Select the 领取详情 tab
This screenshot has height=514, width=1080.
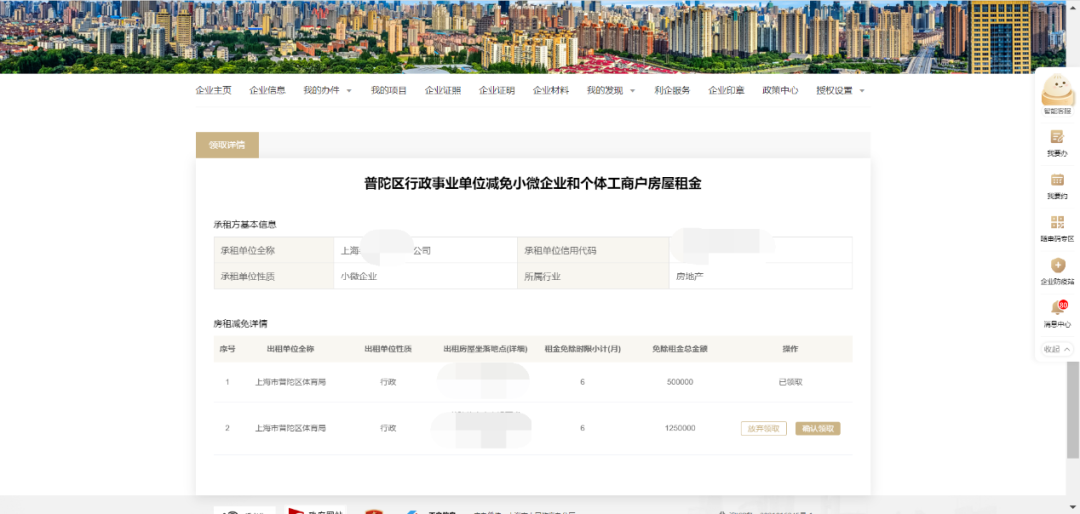227,145
